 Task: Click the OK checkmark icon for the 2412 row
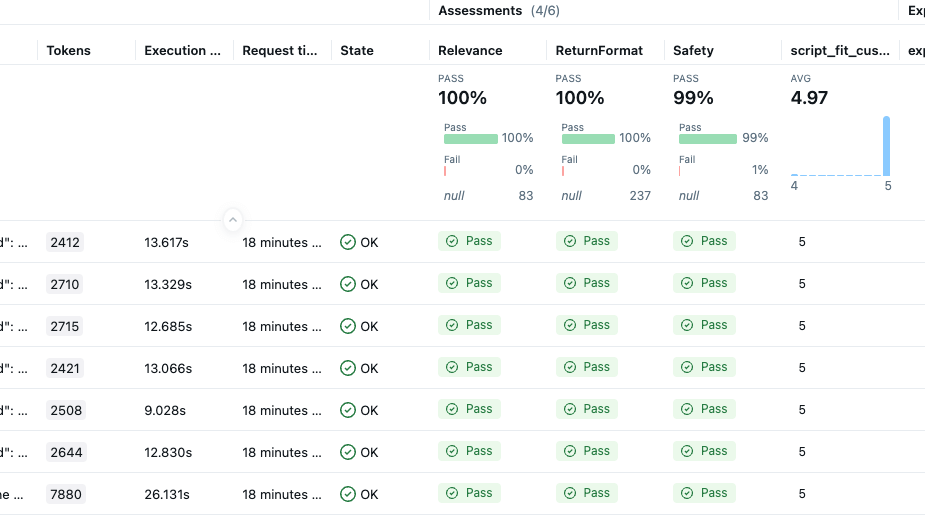pos(348,242)
